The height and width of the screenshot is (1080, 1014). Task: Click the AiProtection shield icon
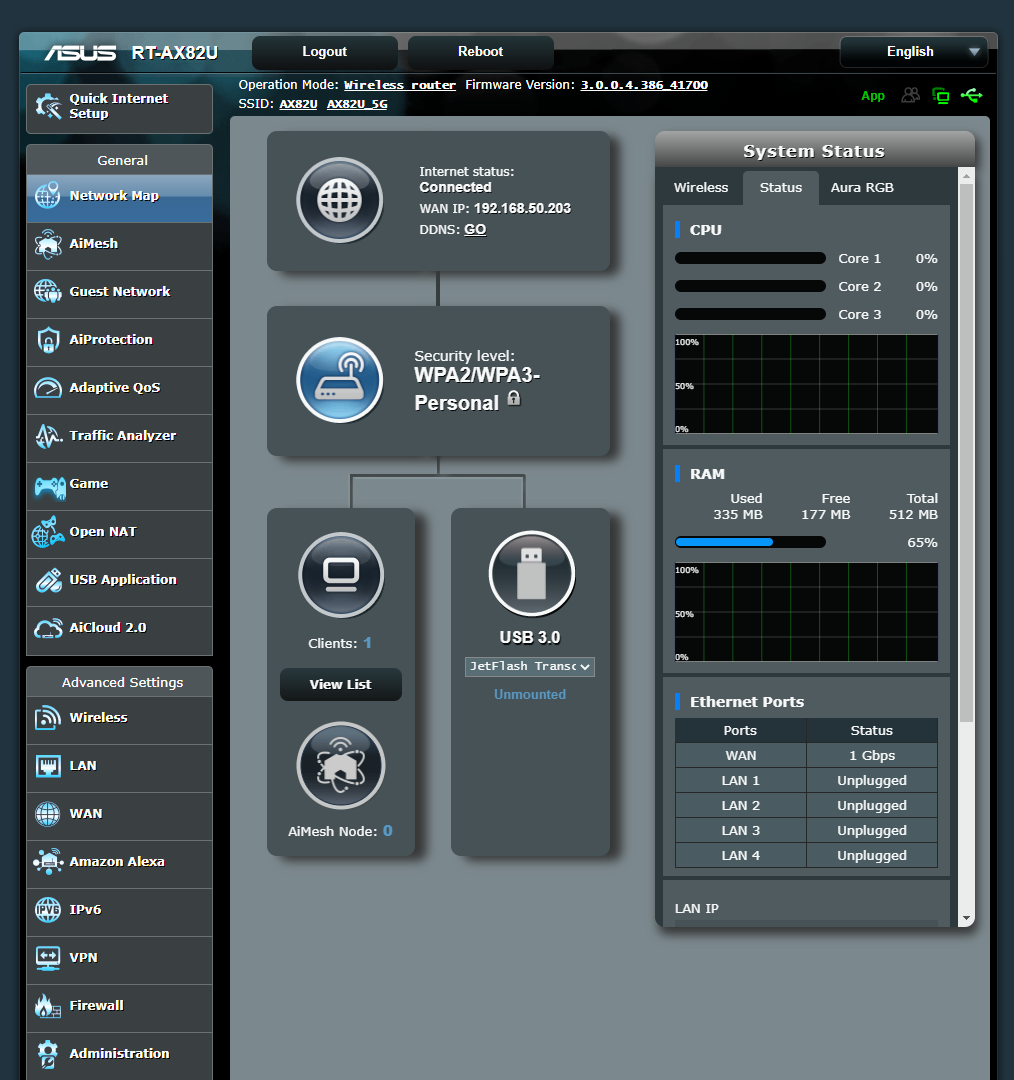48,340
